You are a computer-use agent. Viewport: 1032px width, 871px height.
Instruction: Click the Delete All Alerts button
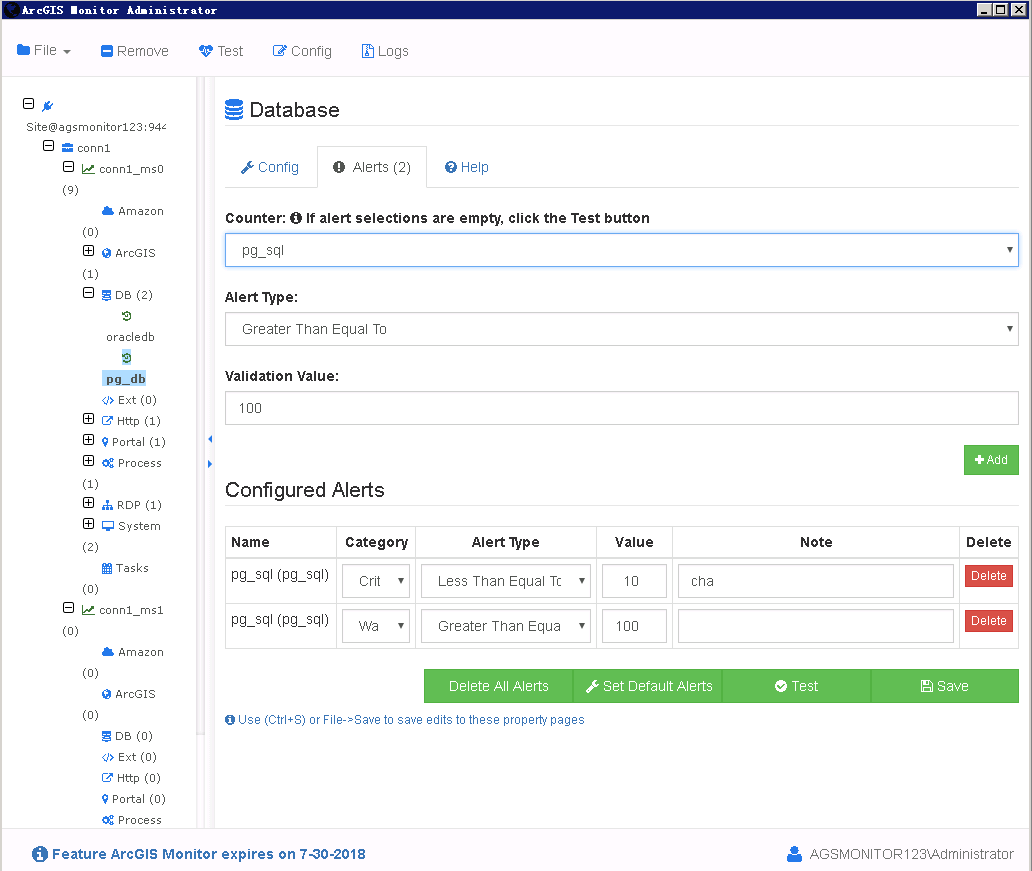pos(498,686)
